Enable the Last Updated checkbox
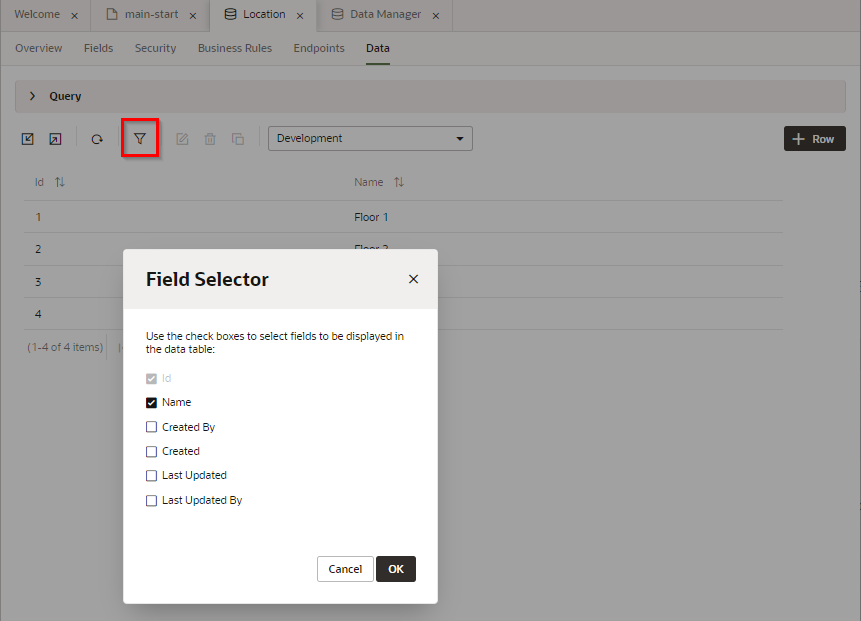The width and height of the screenshot is (861, 621). 152,476
